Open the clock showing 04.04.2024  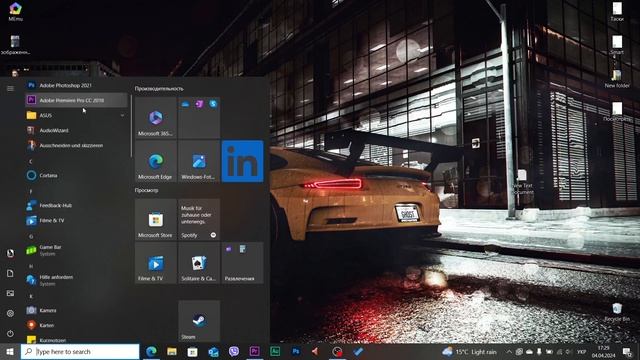(603, 351)
